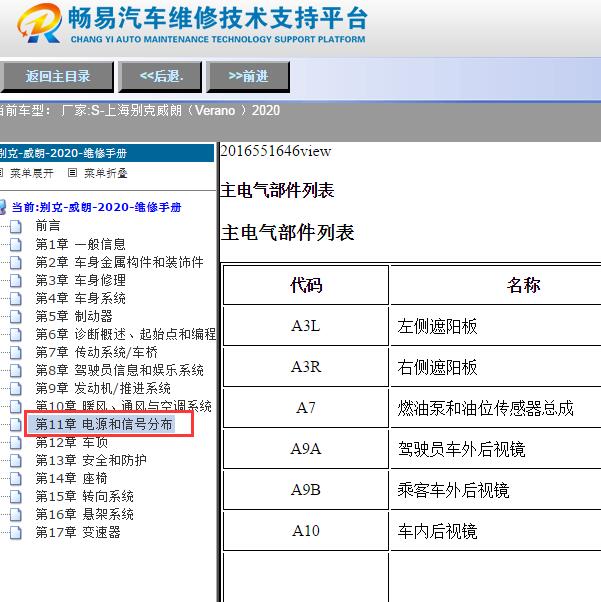Select the 乘客车外后视镜 cell
Viewport: 601px width, 602px height.
pyautogui.click(x=496, y=490)
